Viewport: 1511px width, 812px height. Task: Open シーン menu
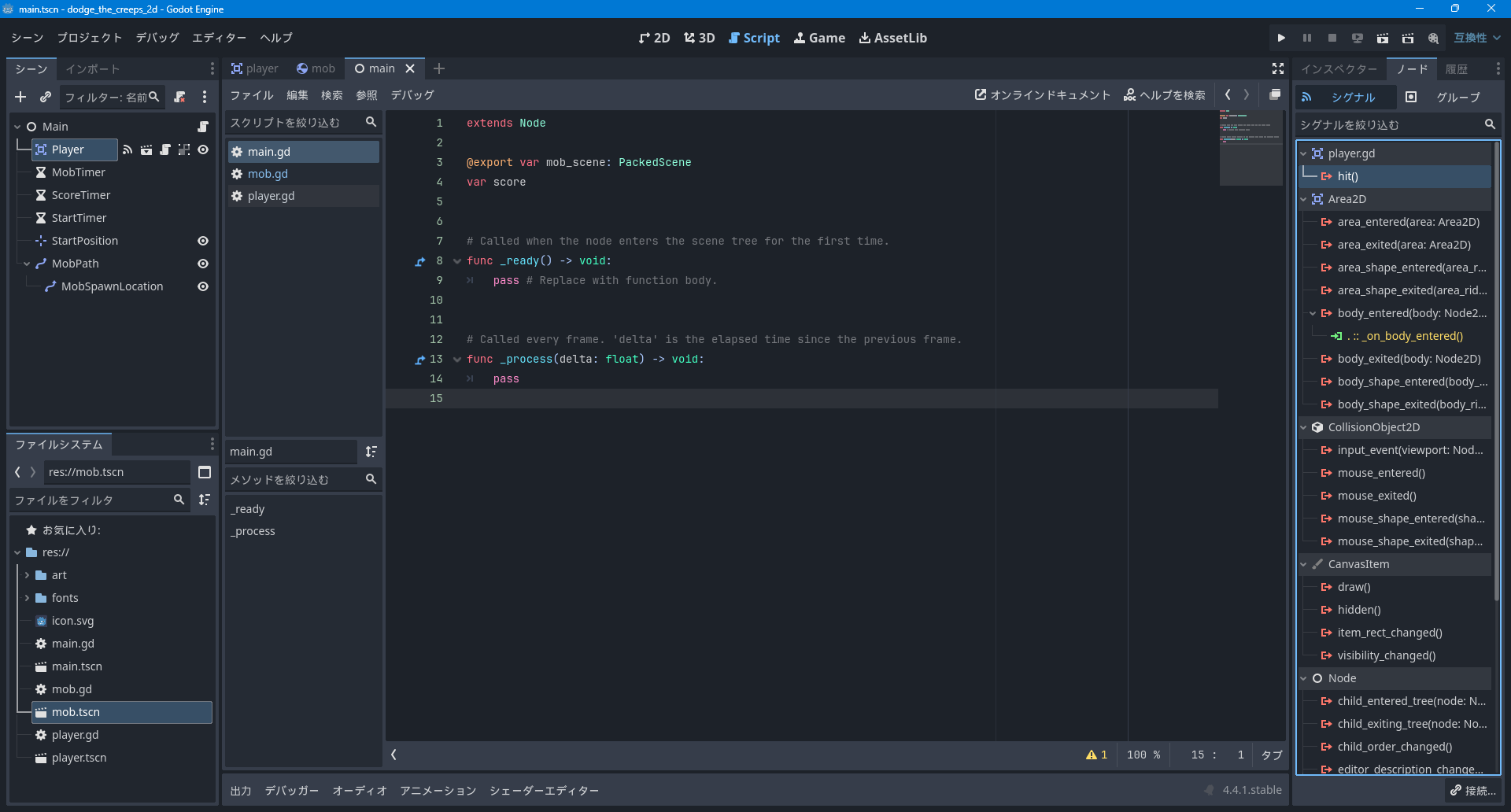click(x=28, y=38)
